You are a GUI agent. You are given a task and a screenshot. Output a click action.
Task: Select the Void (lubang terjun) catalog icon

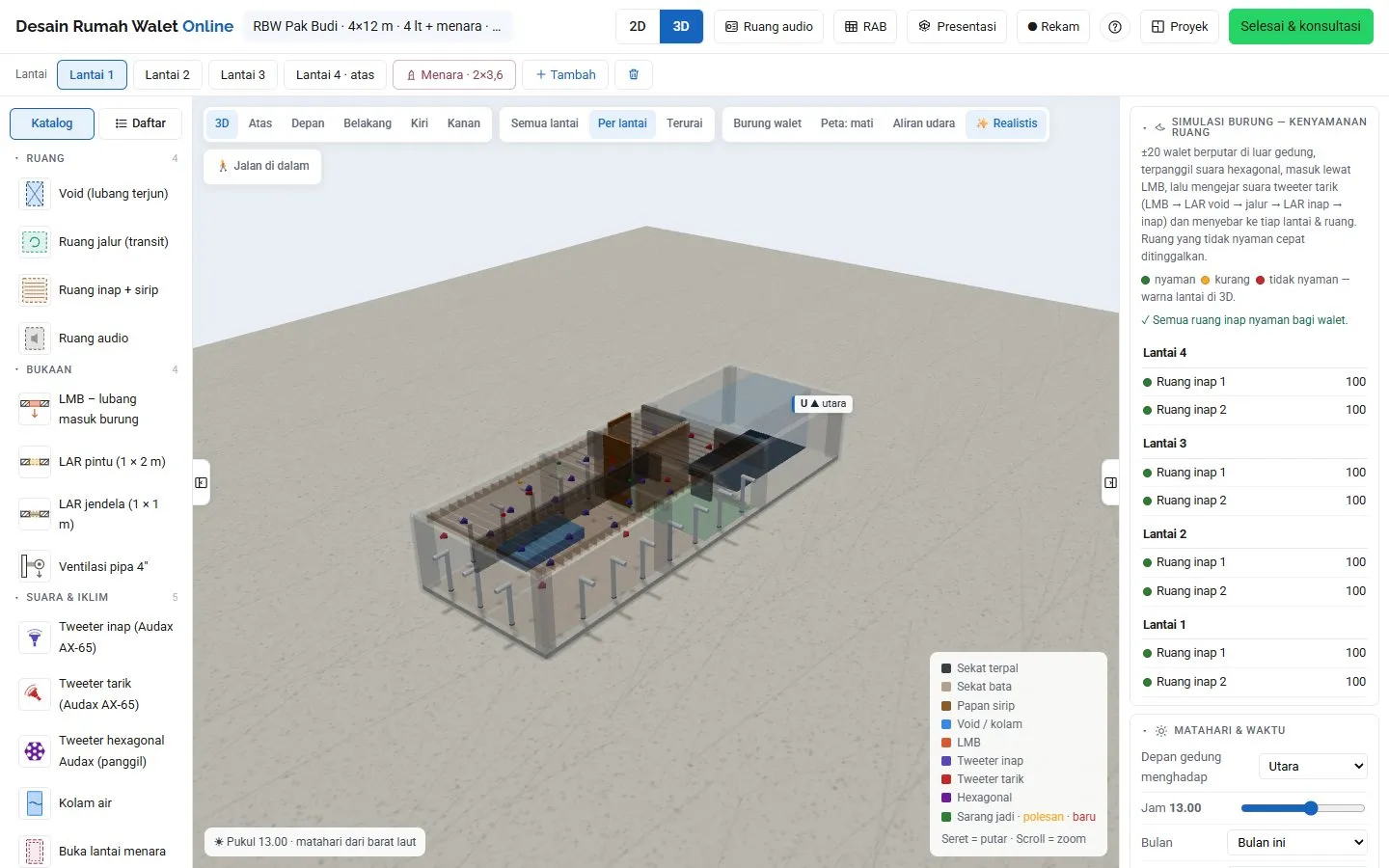click(x=35, y=194)
